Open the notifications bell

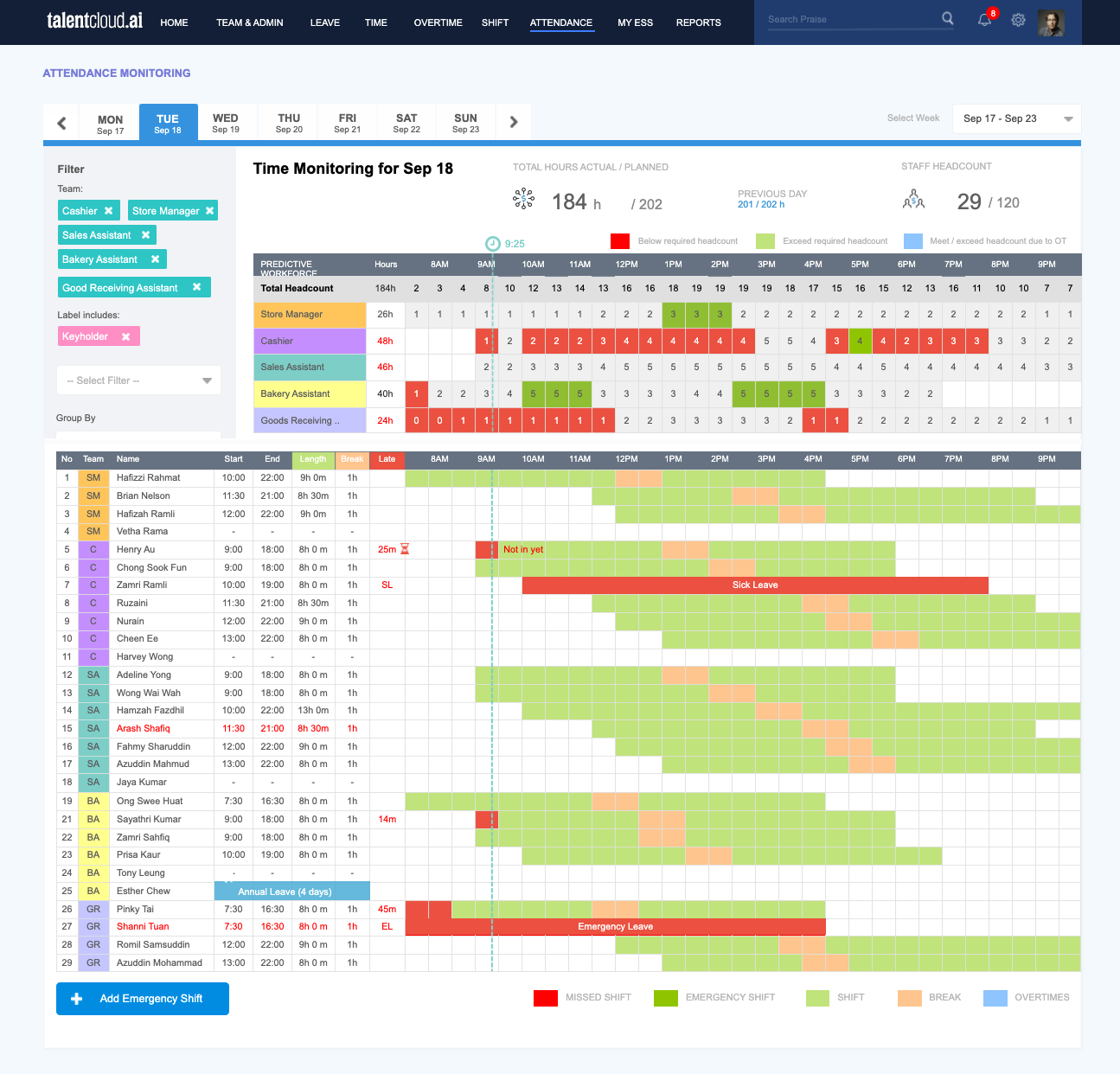tap(984, 20)
